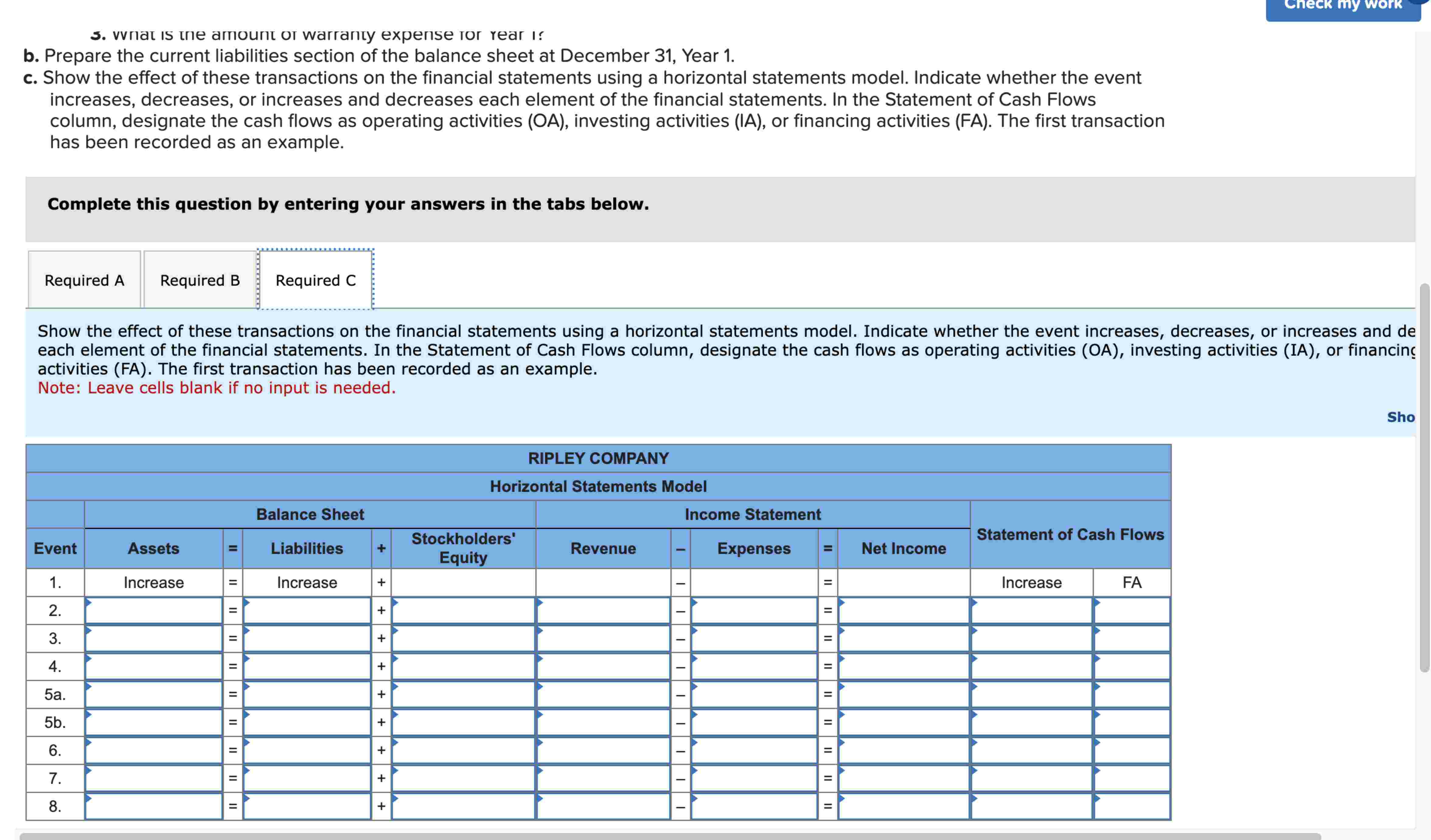The image size is (1431, 840).
Task: Click the horizontal scrollbar at bottom
Action: [670, 836]
